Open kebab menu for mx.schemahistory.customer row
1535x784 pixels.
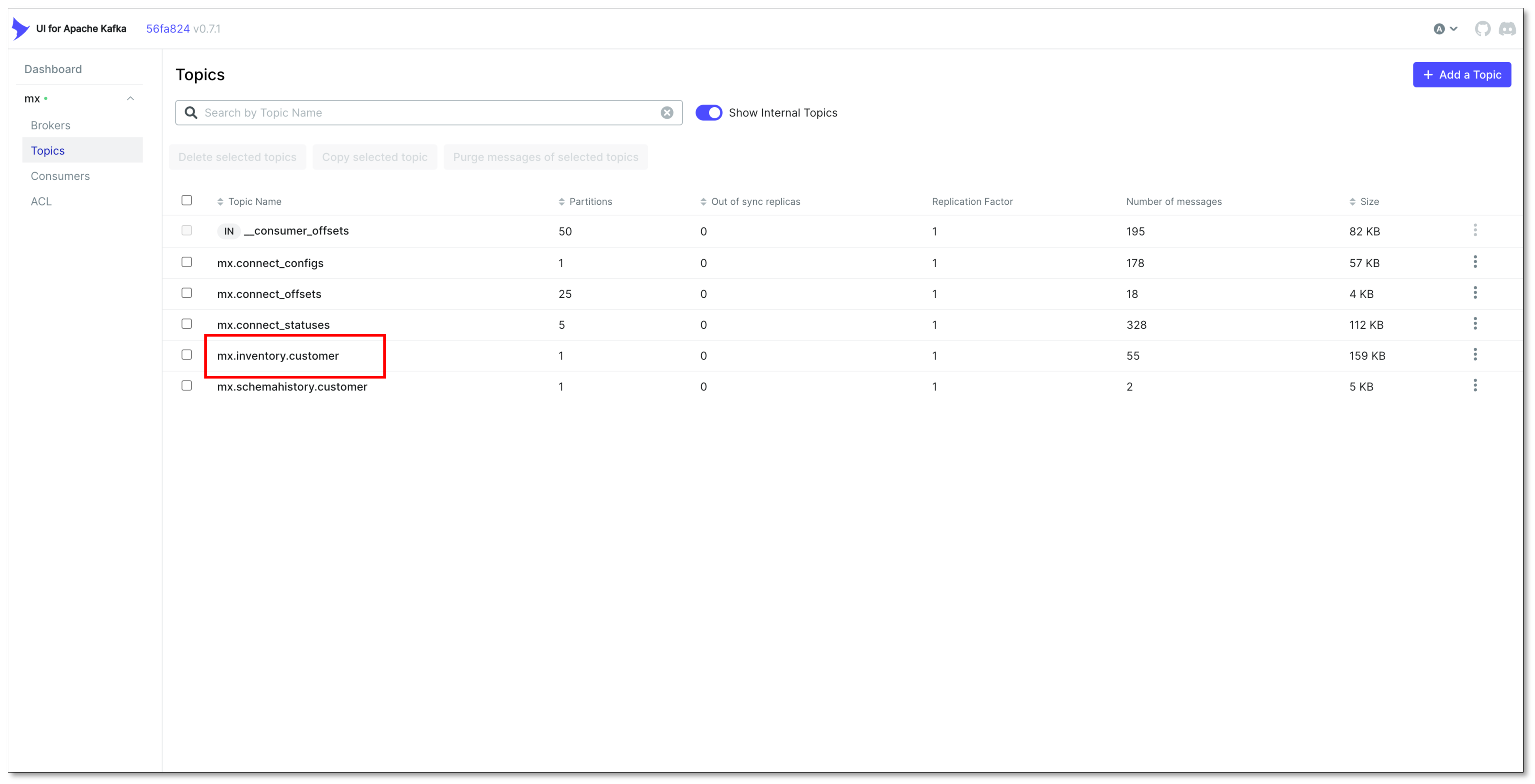1475,386
